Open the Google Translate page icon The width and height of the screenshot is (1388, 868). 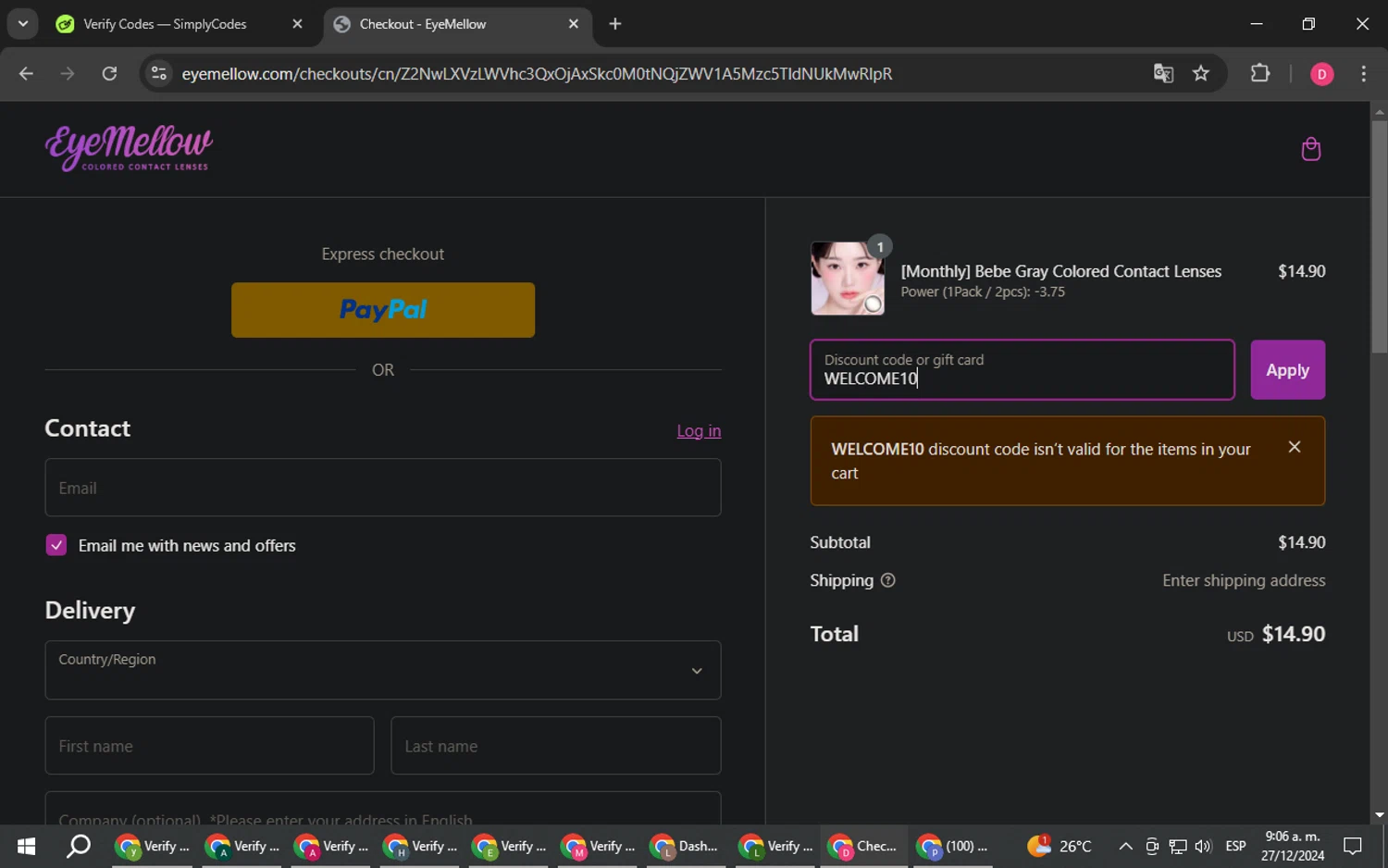tap(1163, 73)
